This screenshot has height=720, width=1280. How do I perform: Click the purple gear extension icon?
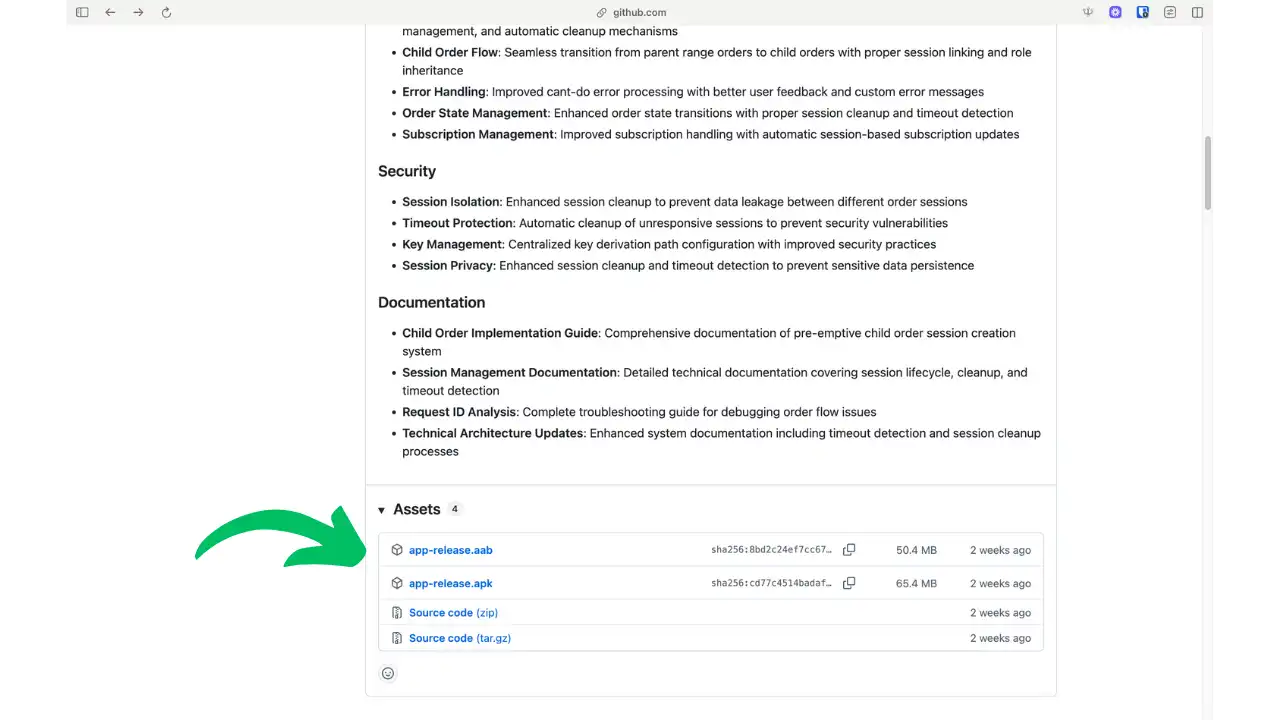click(x=1115, y=12)
